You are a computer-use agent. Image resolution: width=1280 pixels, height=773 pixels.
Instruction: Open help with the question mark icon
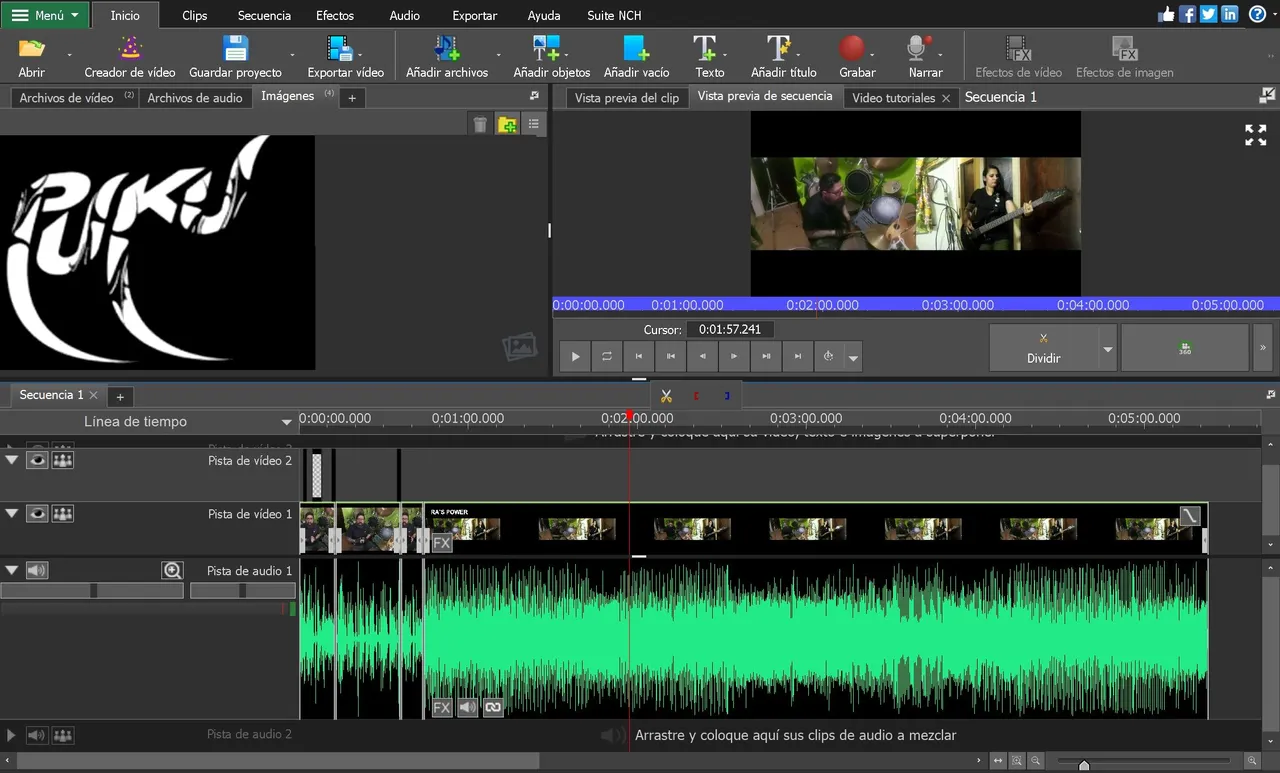[1257, 14]
